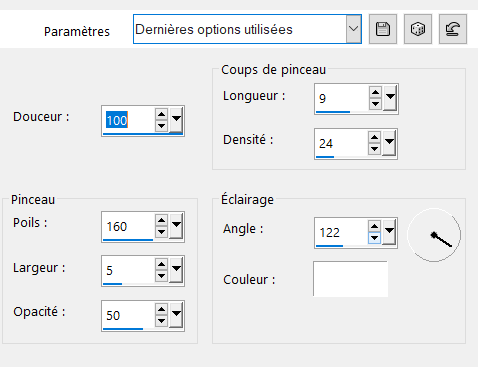Decrease Longueur value with down arrow
The image size is (478, 367).
coord(375,104)
